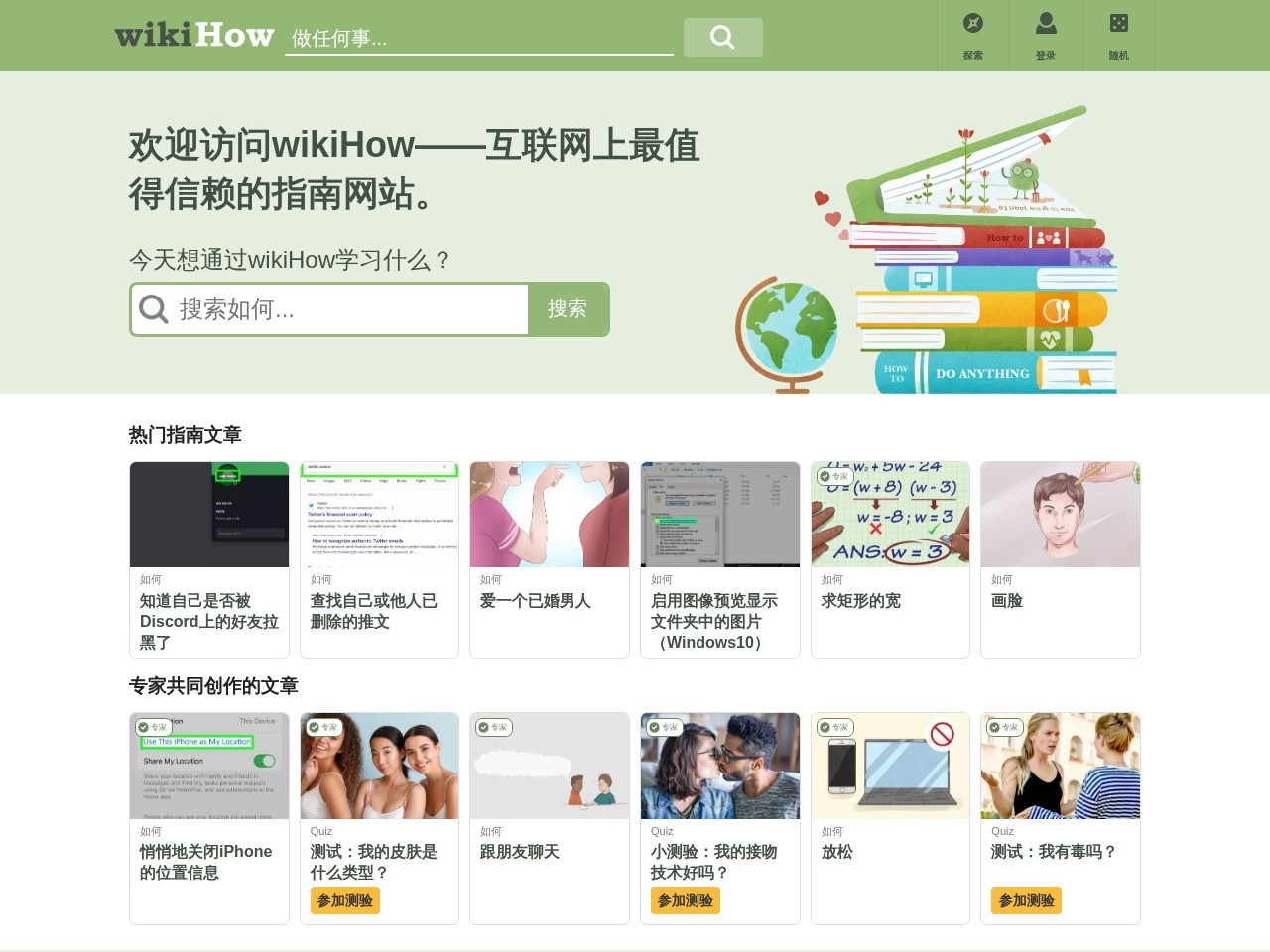
Task: Open article title 跟朋友聊天
Action: pyautogui.click(x=520, y=852)
